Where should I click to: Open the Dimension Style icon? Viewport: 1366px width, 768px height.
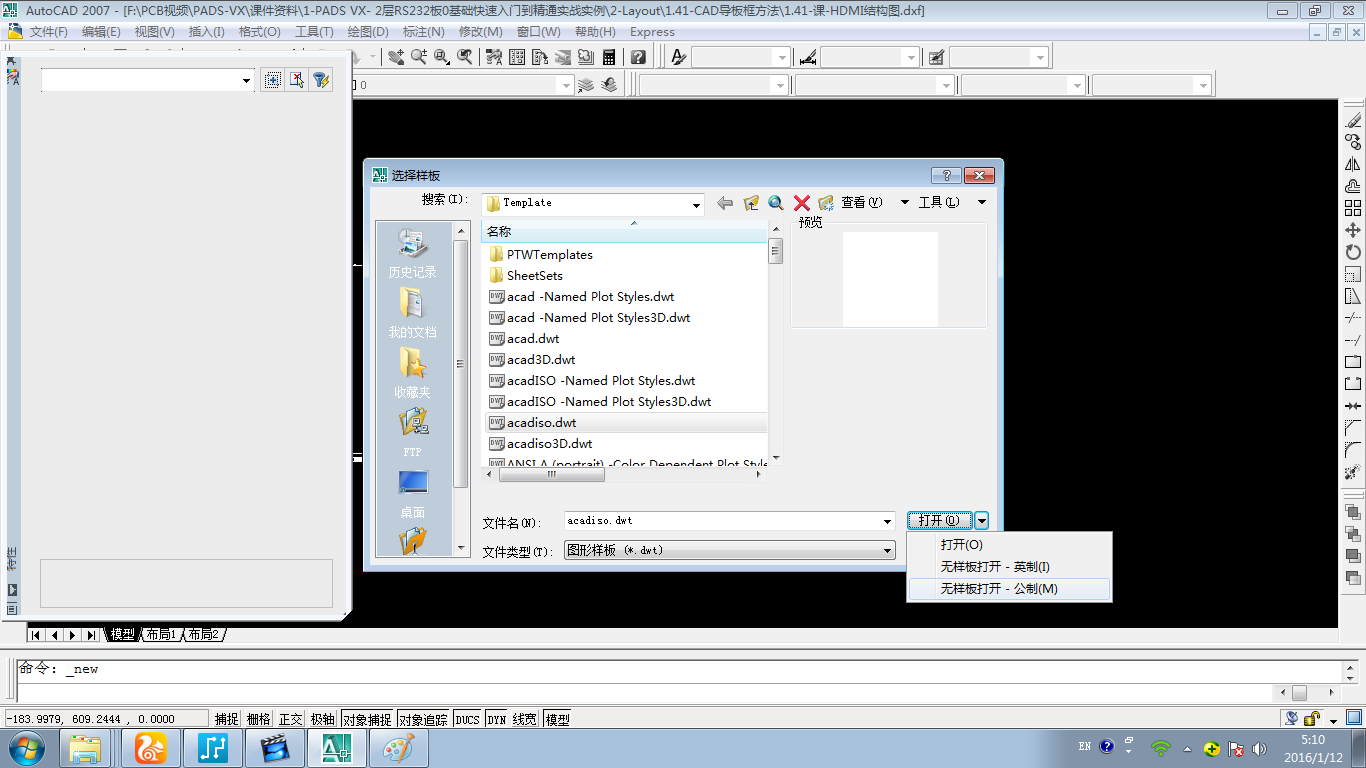(x=808, y=58)
